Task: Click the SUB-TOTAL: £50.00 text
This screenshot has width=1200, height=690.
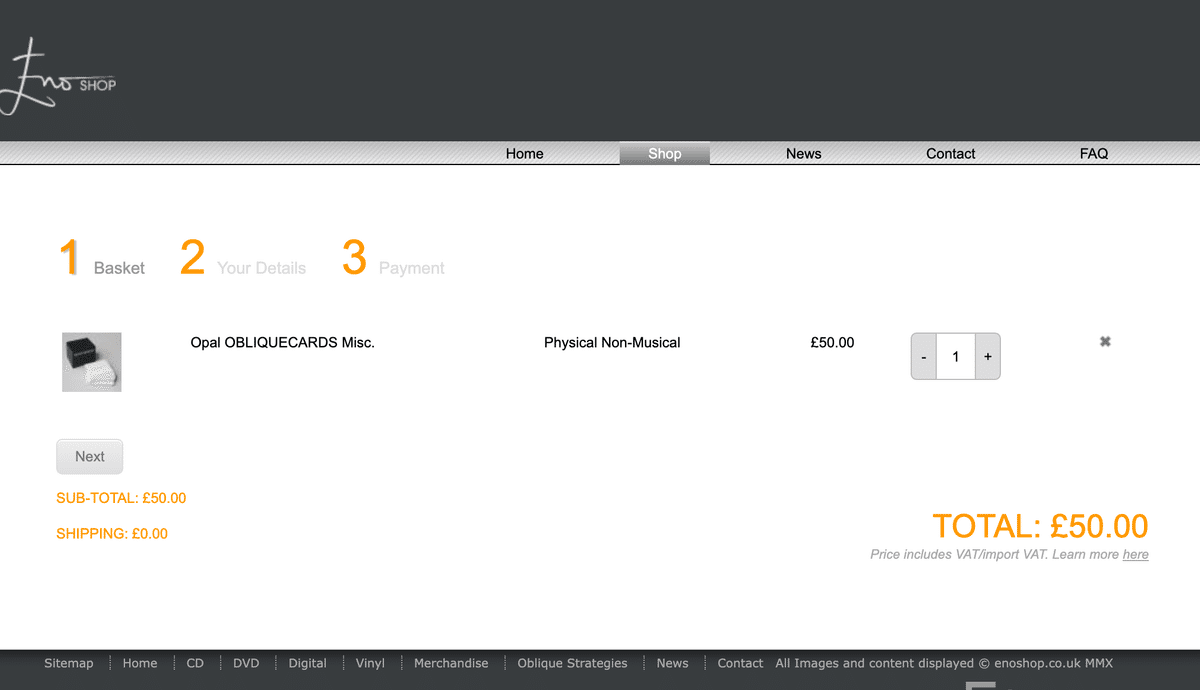Action: pyautogui.click(x=121, y=498)
